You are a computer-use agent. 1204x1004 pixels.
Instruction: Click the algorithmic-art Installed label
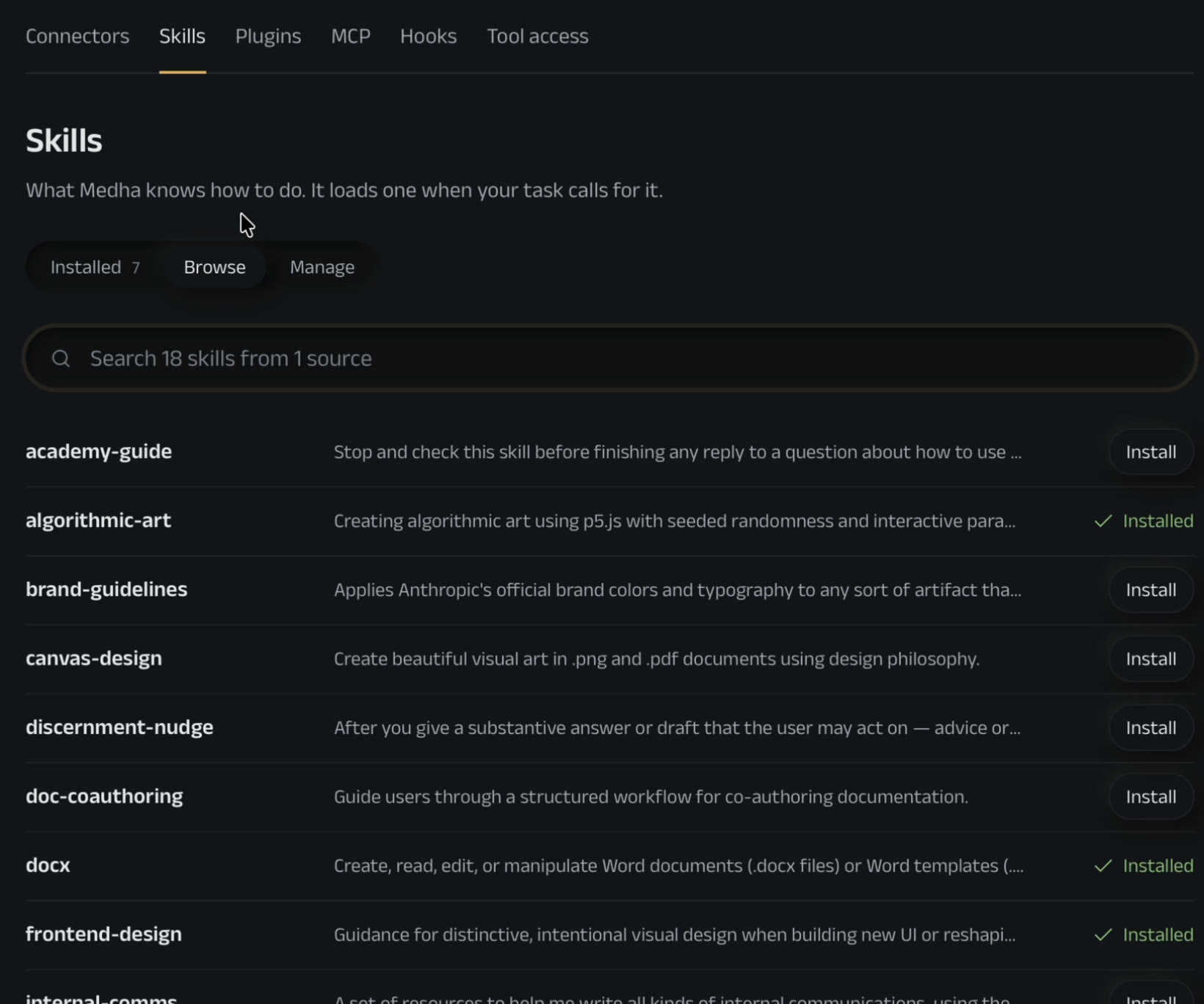[x=1158, y=521]
